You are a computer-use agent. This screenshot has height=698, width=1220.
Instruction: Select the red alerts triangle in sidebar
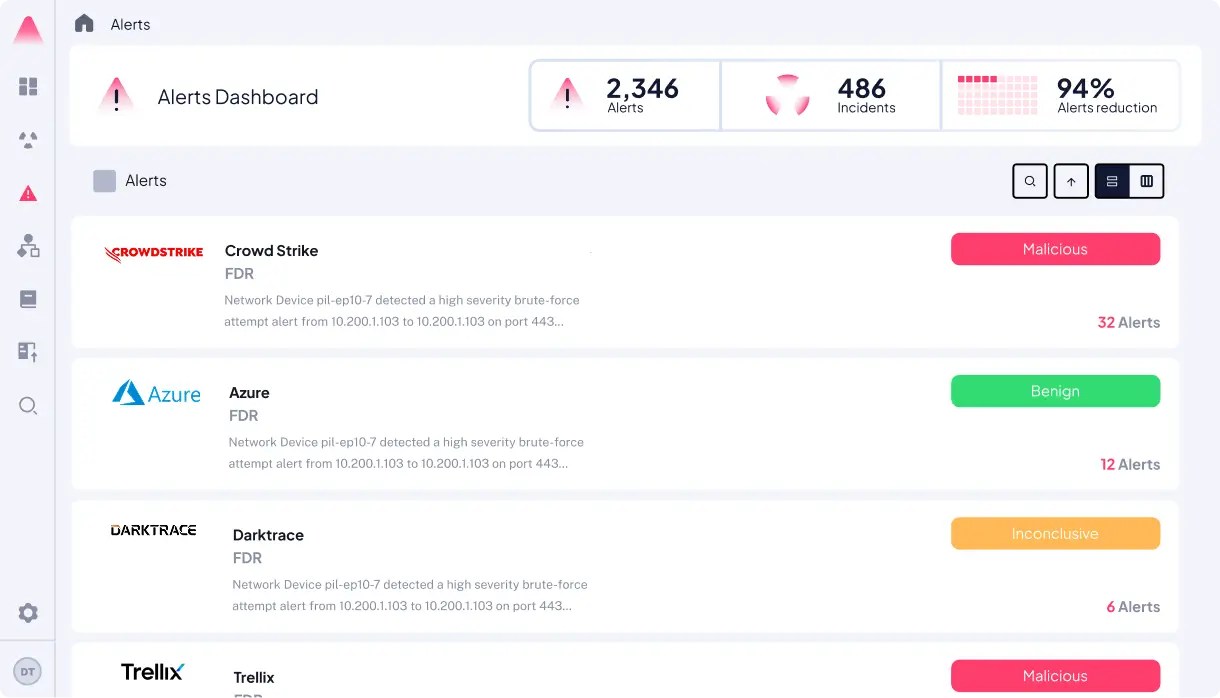point(28,193)
